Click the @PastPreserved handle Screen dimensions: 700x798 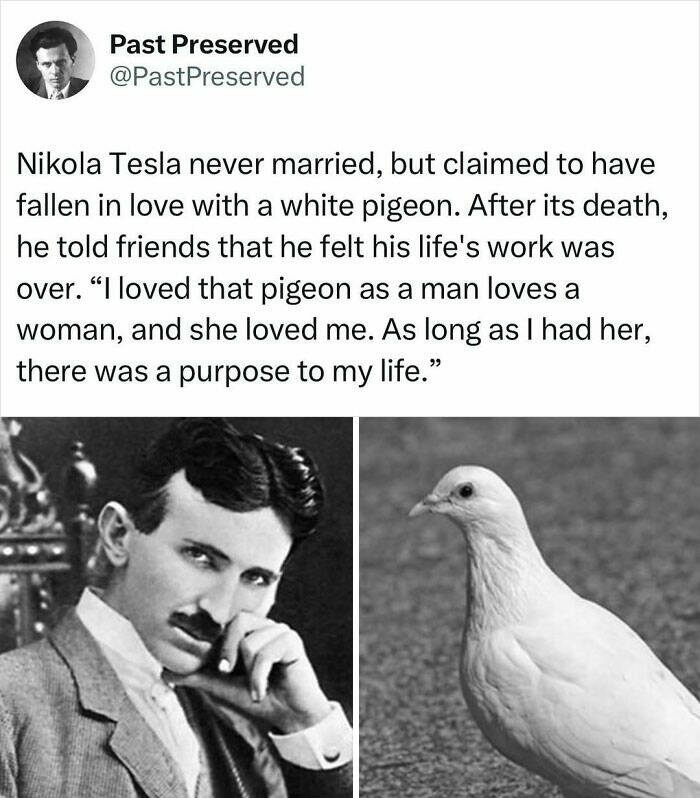point(205,76)
